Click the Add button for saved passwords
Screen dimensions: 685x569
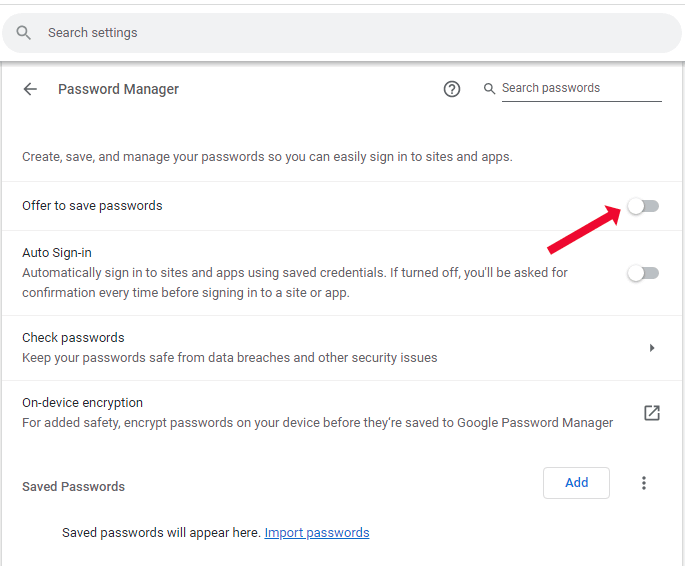point(576,483)
